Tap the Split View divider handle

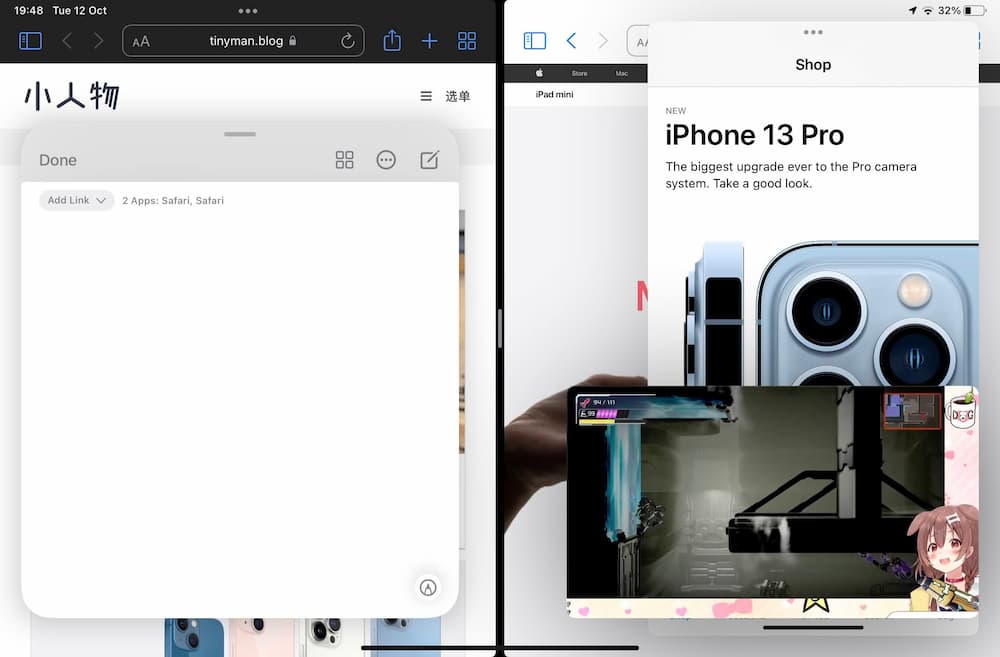(x=500, y=328)
